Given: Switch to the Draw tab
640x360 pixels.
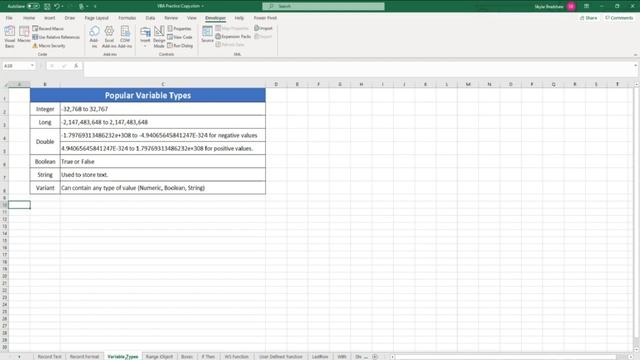Looking at the screenshot, I should [x=70, y=18].
